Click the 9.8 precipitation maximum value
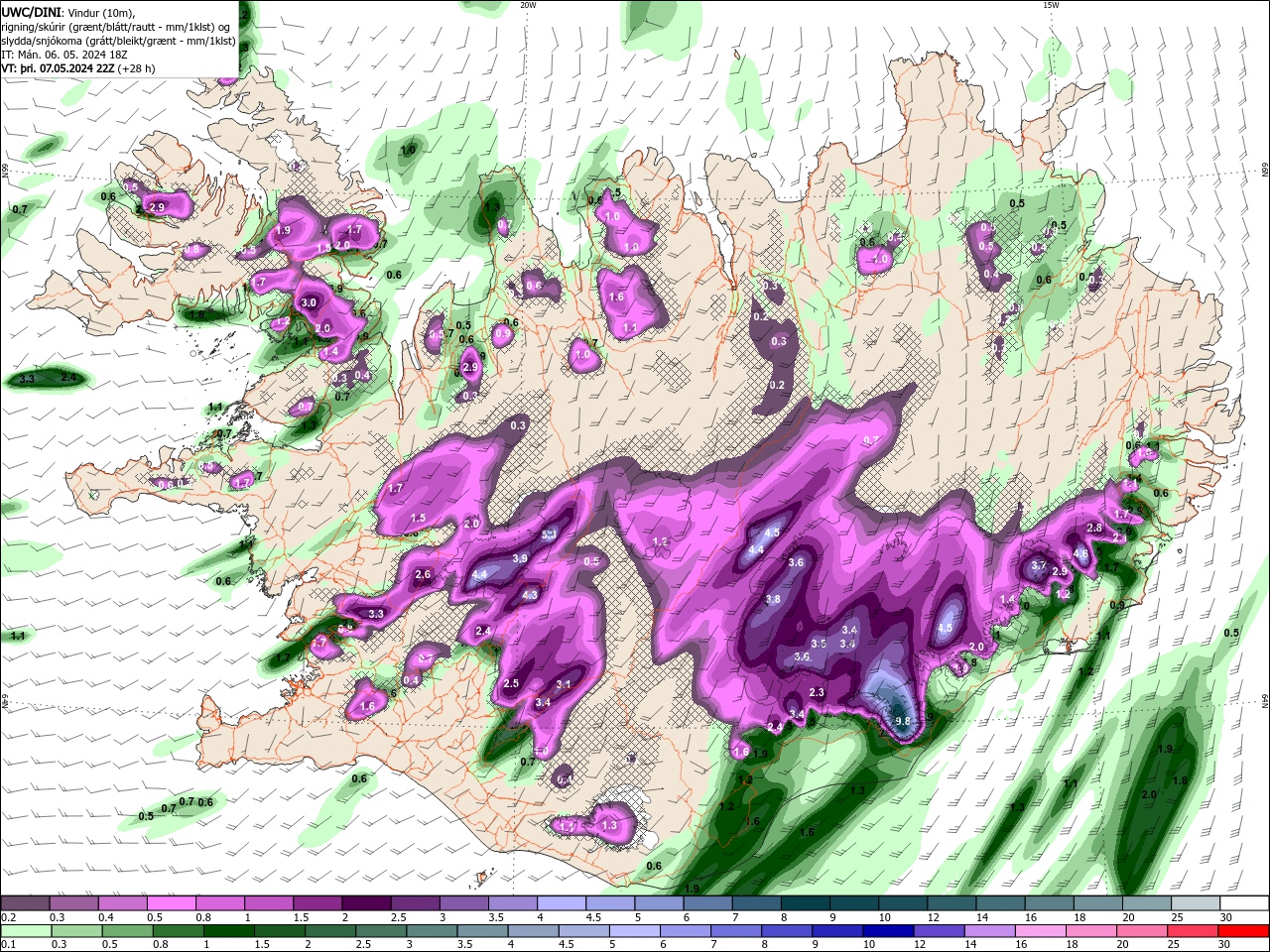 [902, 721]
